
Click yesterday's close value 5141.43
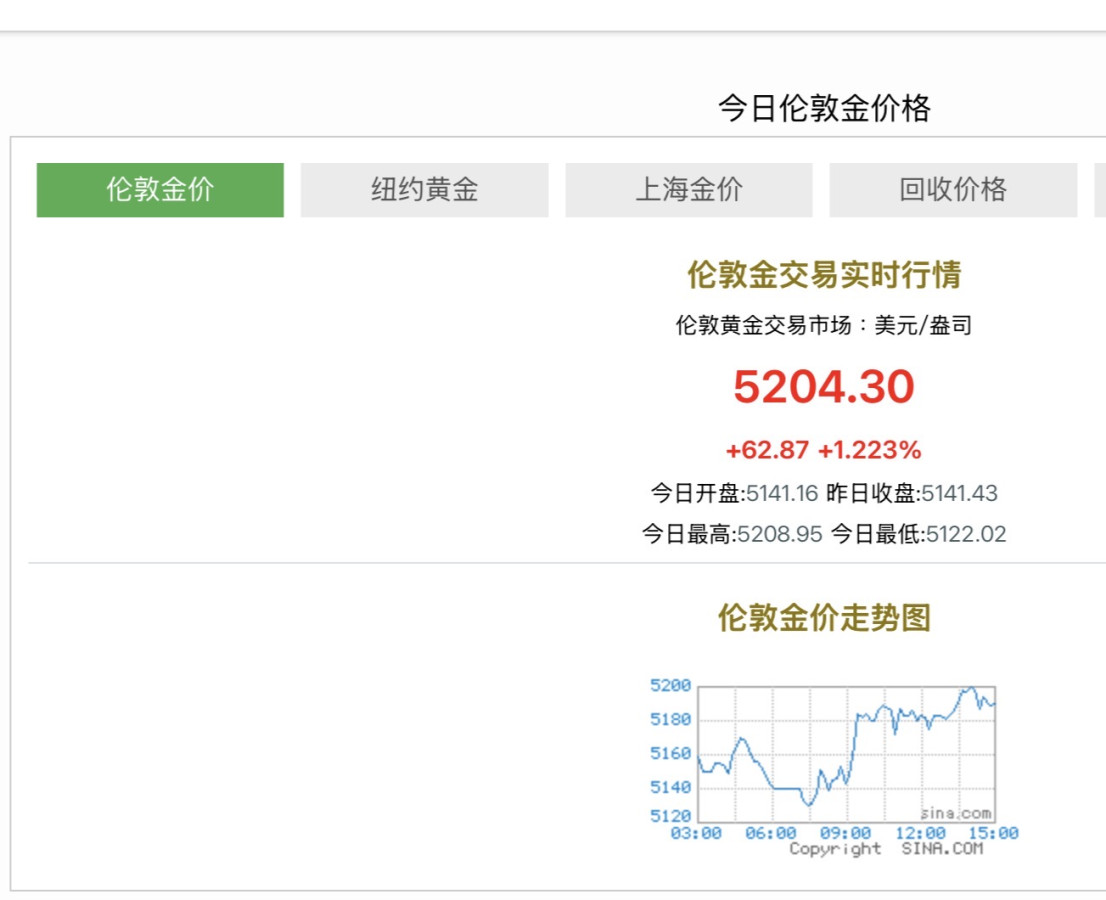pos(959,493)
